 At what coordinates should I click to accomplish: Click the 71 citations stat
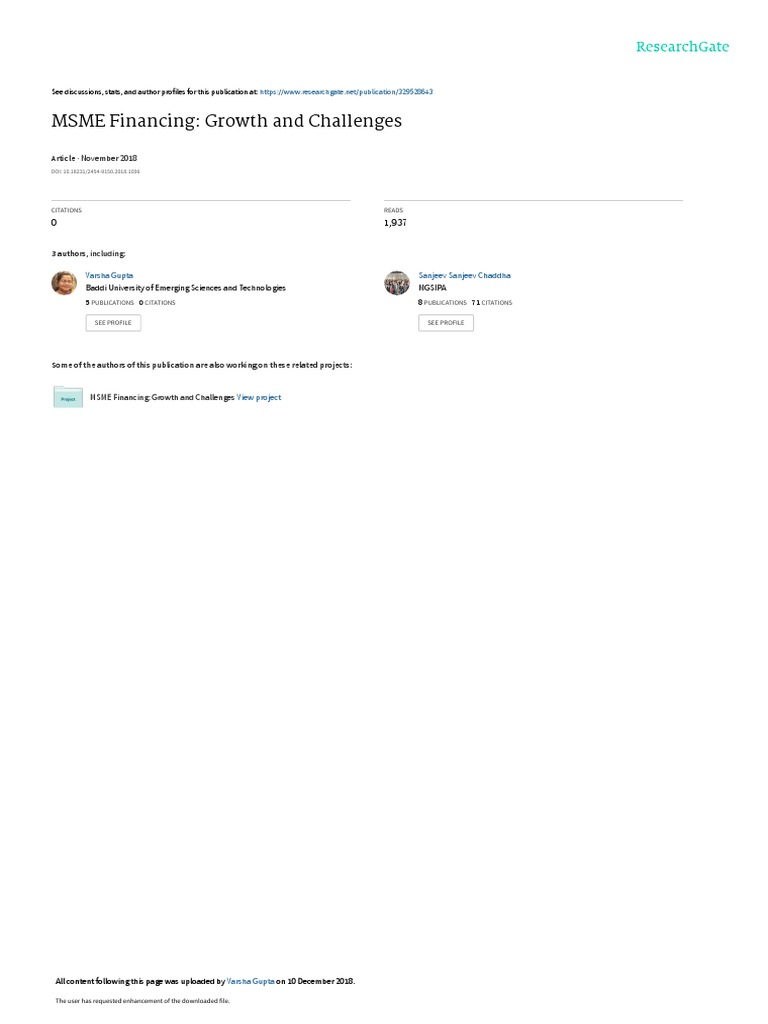click(x=492, y=302)
